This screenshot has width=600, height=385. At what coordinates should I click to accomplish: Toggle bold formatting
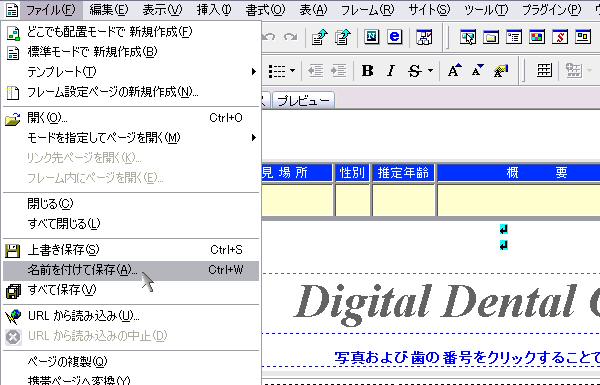(367, 71)
